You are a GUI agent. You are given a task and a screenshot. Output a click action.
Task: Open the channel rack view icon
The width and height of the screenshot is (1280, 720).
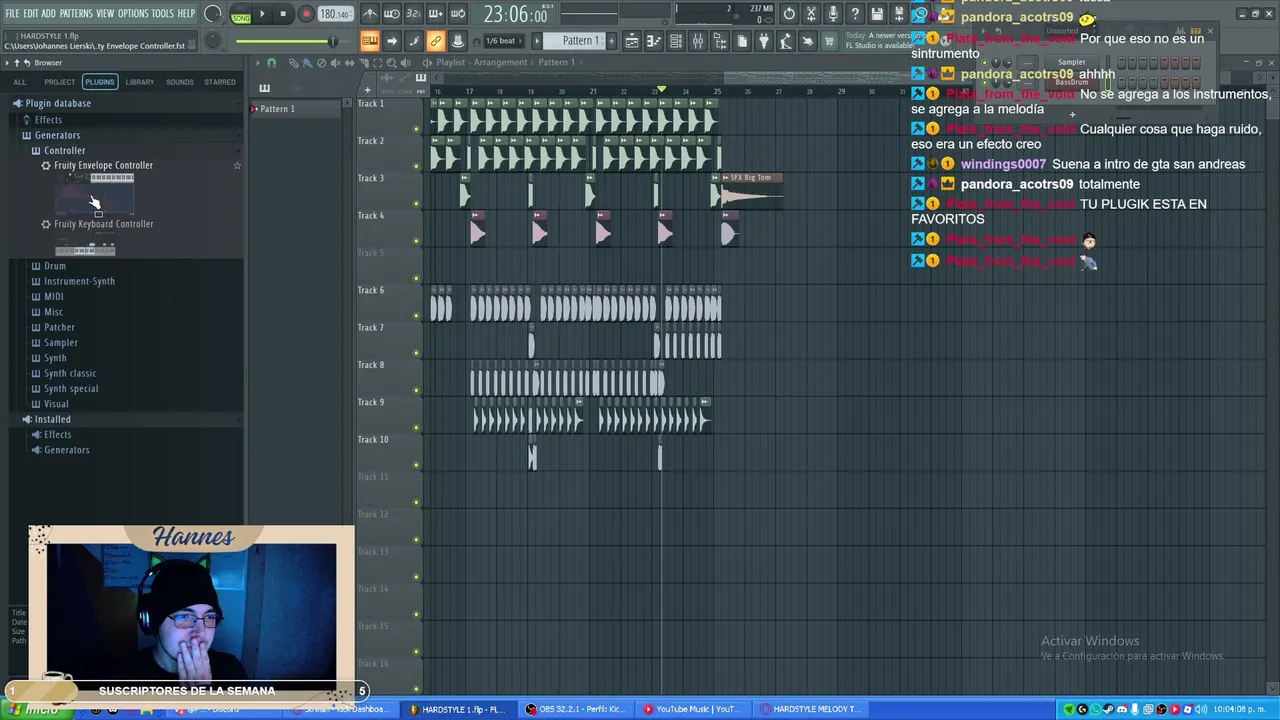coord(676,41)
